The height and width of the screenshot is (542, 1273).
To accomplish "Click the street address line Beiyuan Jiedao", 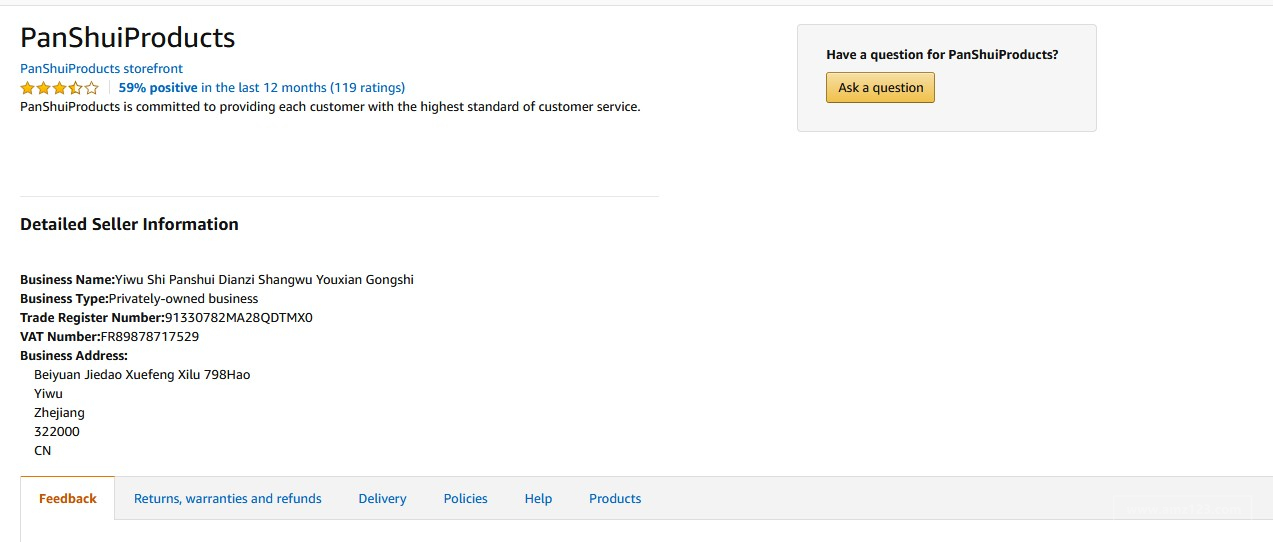I will pos(141,375).
